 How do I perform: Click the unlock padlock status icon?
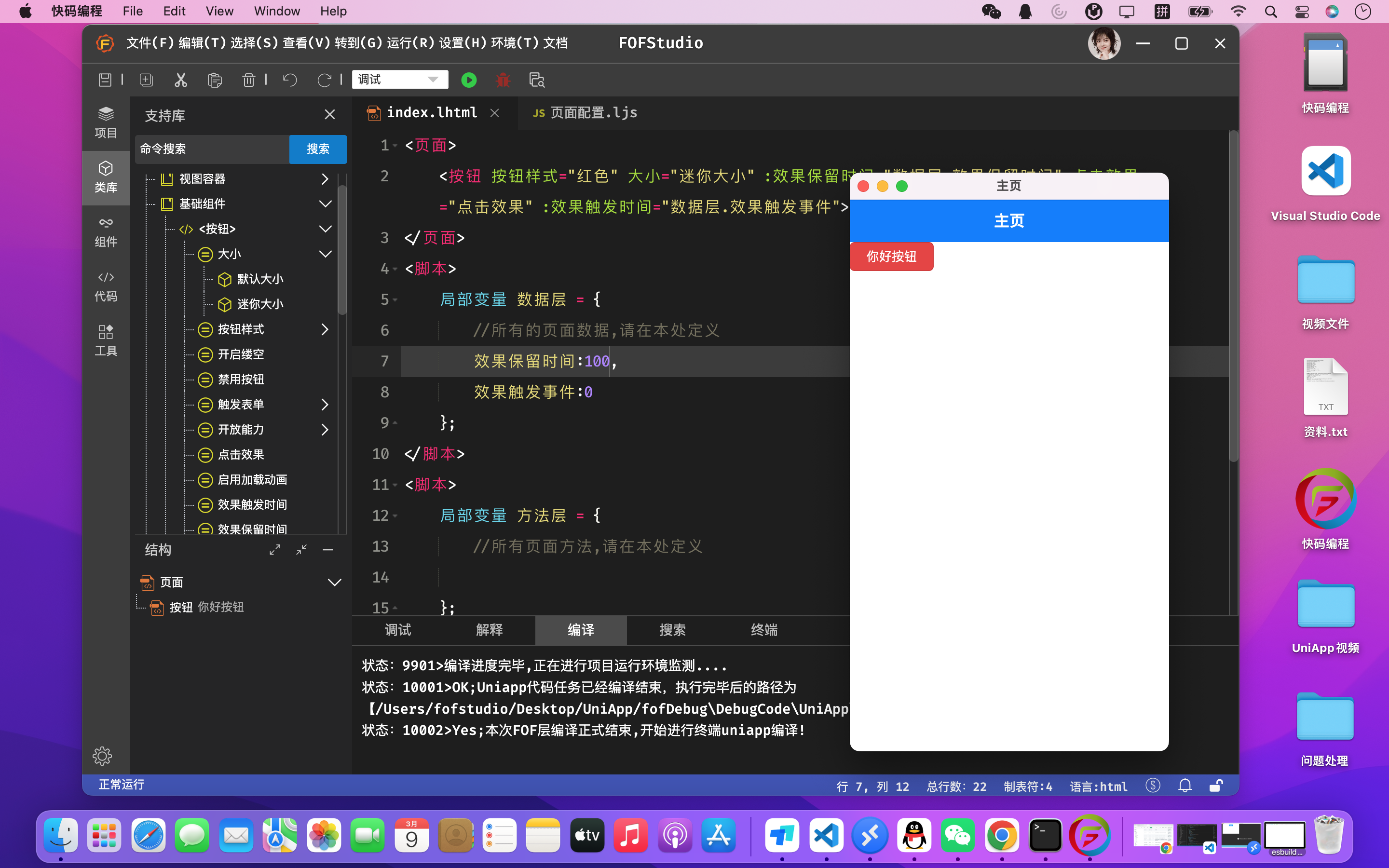coord(1216,786)
